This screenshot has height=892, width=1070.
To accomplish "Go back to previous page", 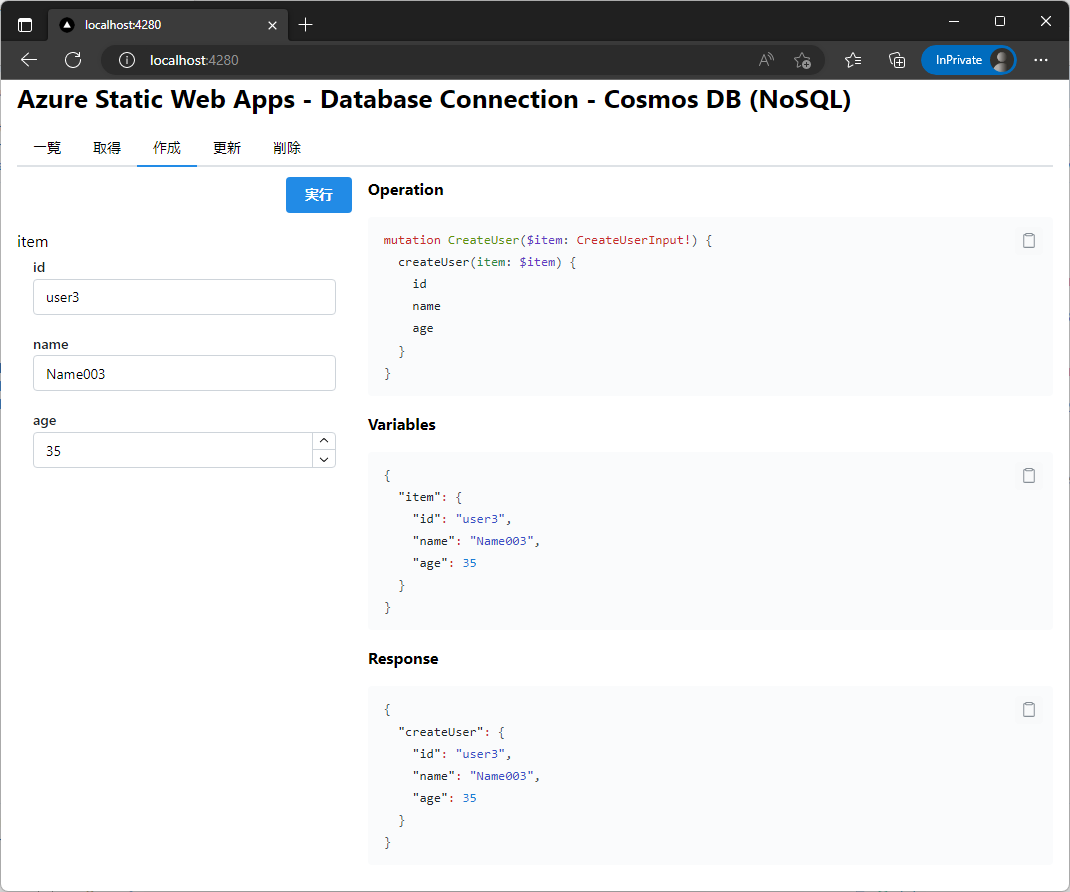I will (29, 60).
